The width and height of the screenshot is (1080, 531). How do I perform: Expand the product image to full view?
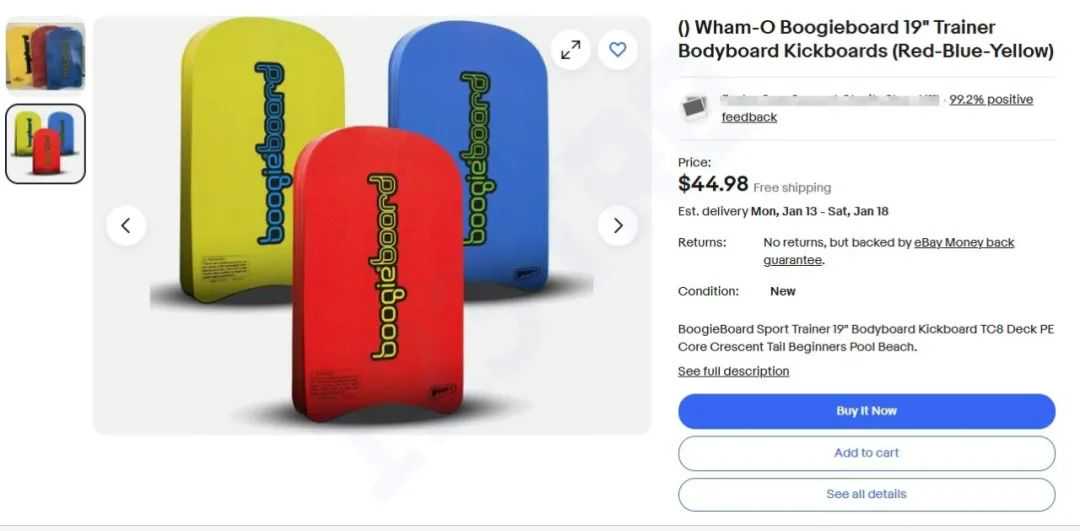(570, 50)
